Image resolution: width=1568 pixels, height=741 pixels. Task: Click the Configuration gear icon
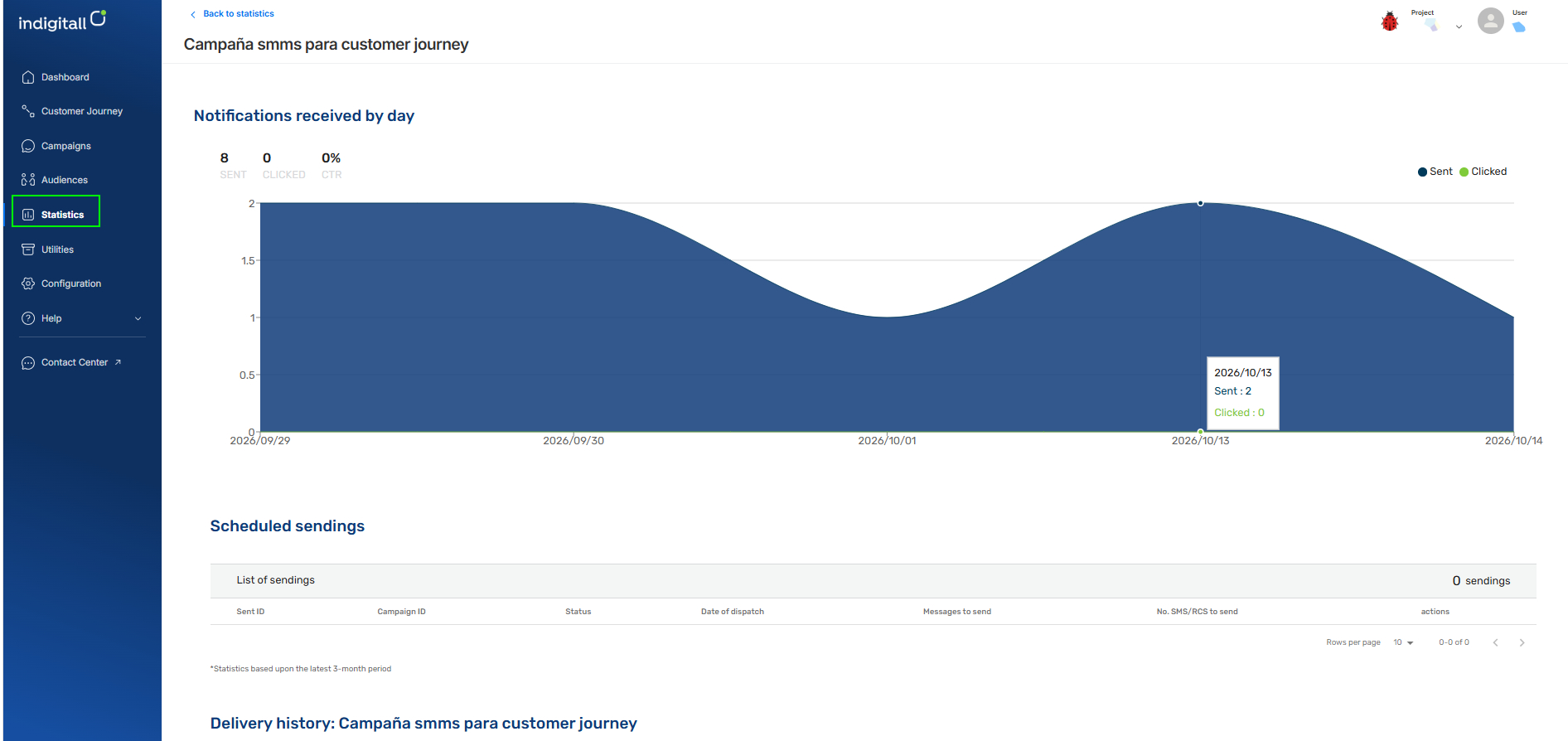pos(28,283)
